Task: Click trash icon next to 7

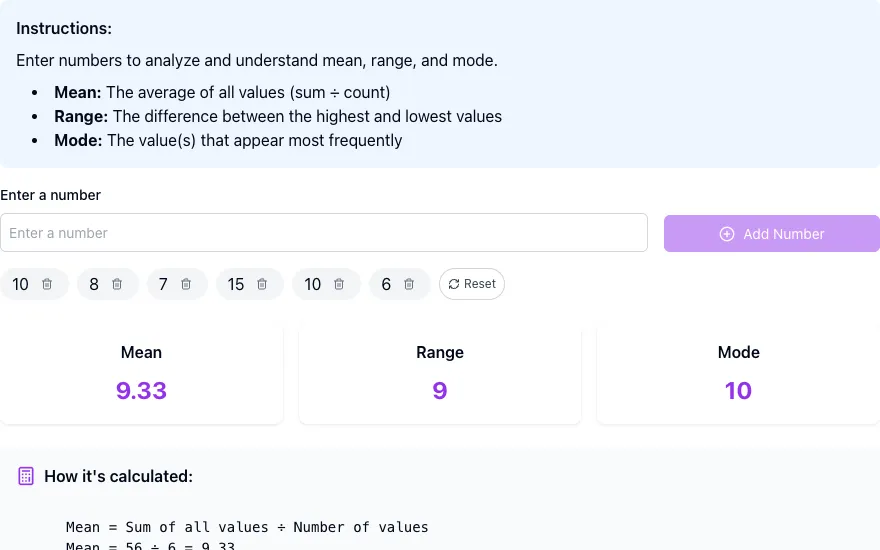Action: [186, 285]
